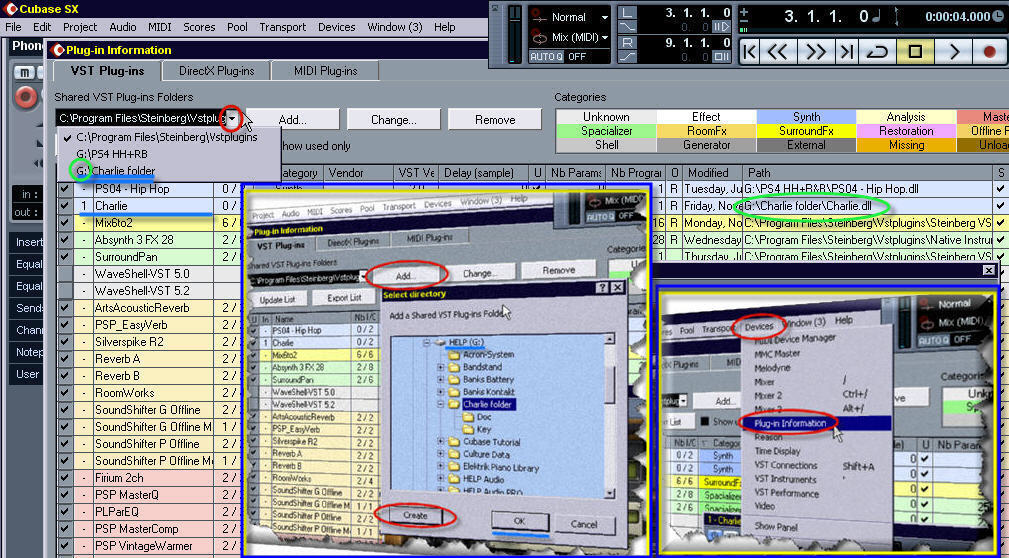Switch to the MIDI Plug-ins tab

click(325, 71)
